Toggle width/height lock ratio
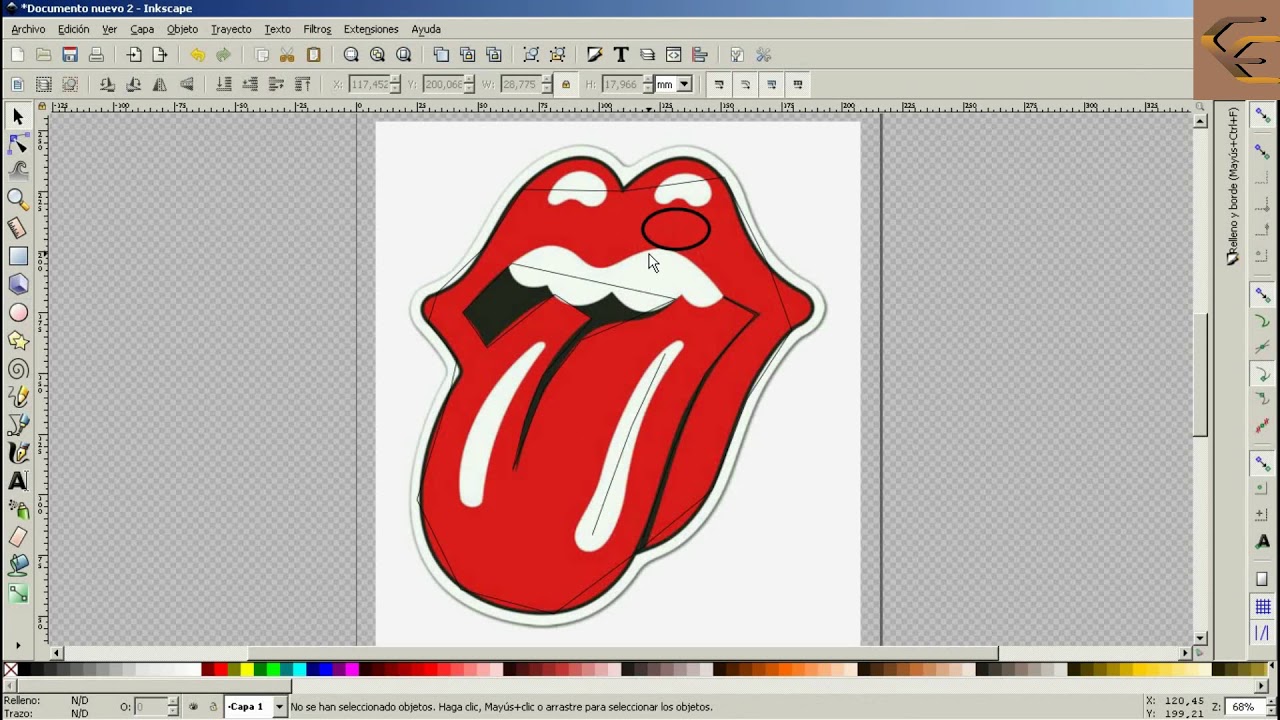1280x720 pixels. tap(566, 85)
